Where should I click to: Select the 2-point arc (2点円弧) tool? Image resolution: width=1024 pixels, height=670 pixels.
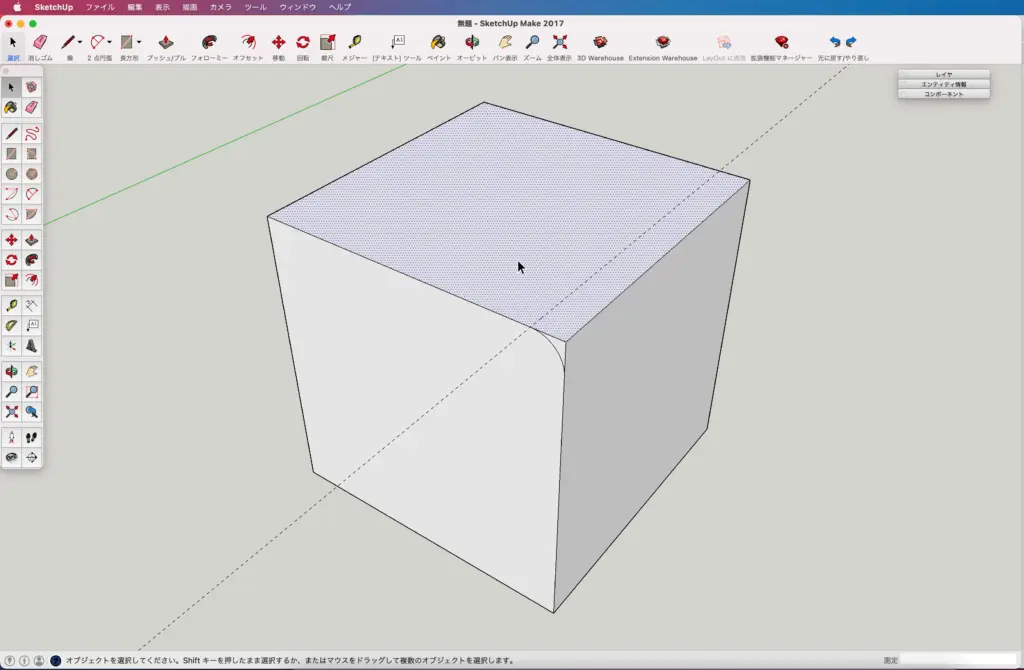[97, 42]
